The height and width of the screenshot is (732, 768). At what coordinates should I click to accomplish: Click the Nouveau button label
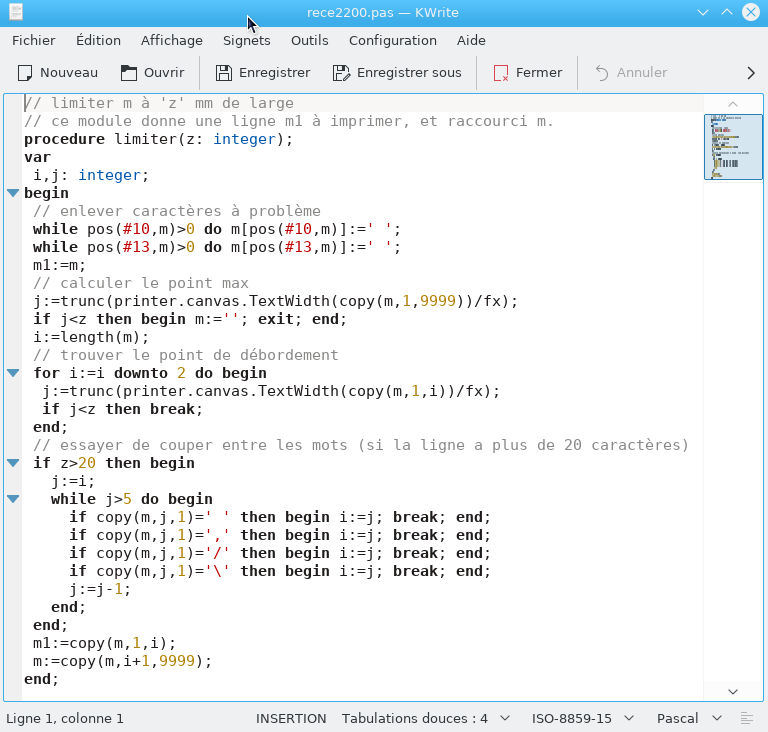[69, 73]
